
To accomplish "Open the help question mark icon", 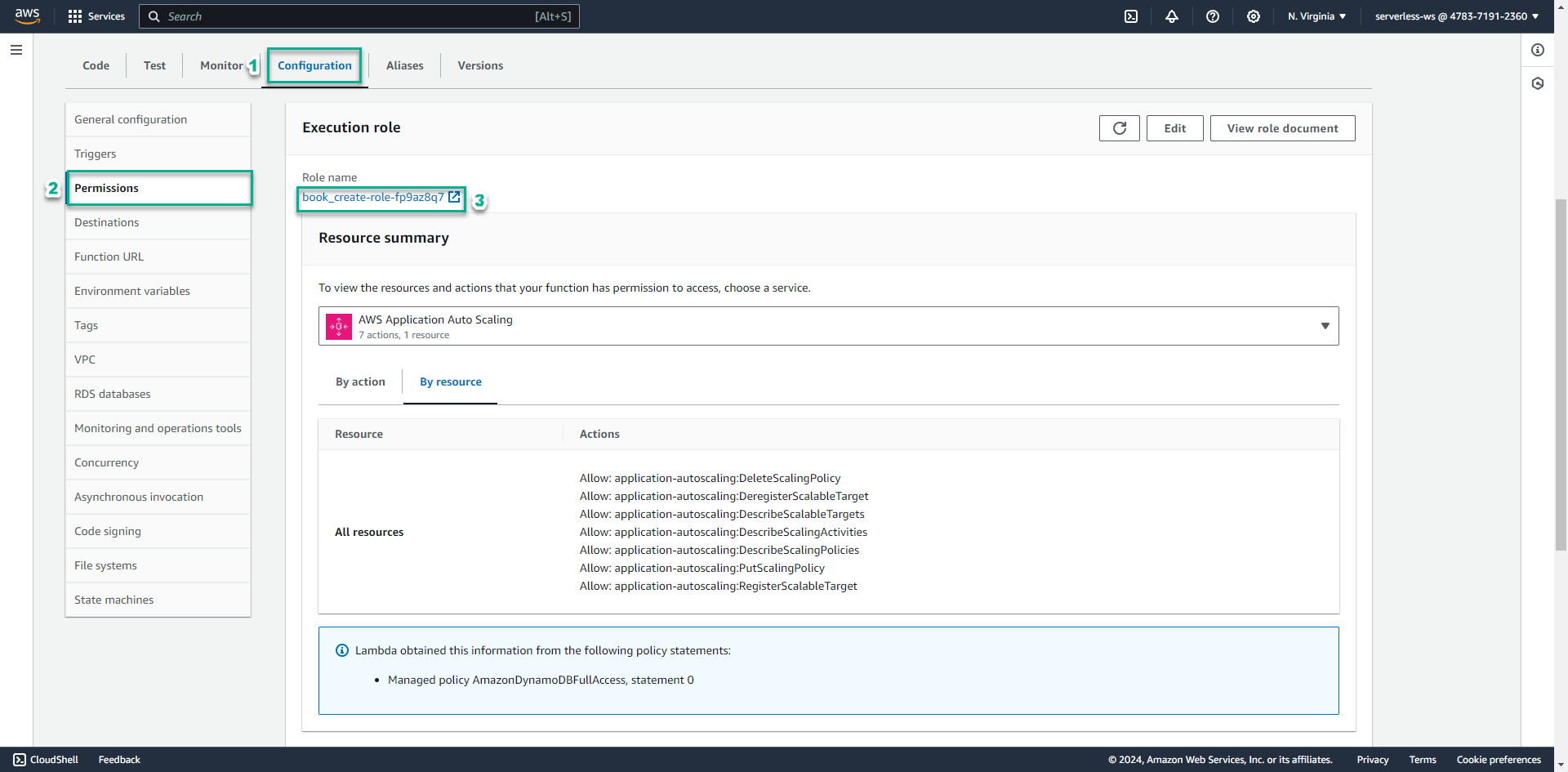I will tap(1213, 16).
